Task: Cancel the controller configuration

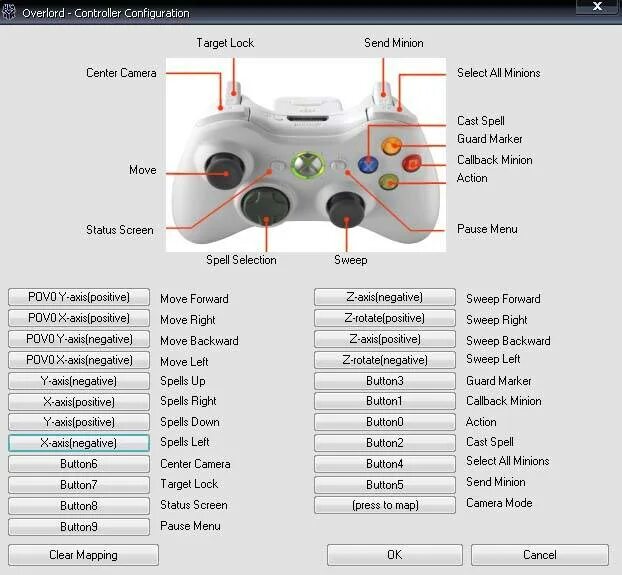Action: tap(539, 555)
